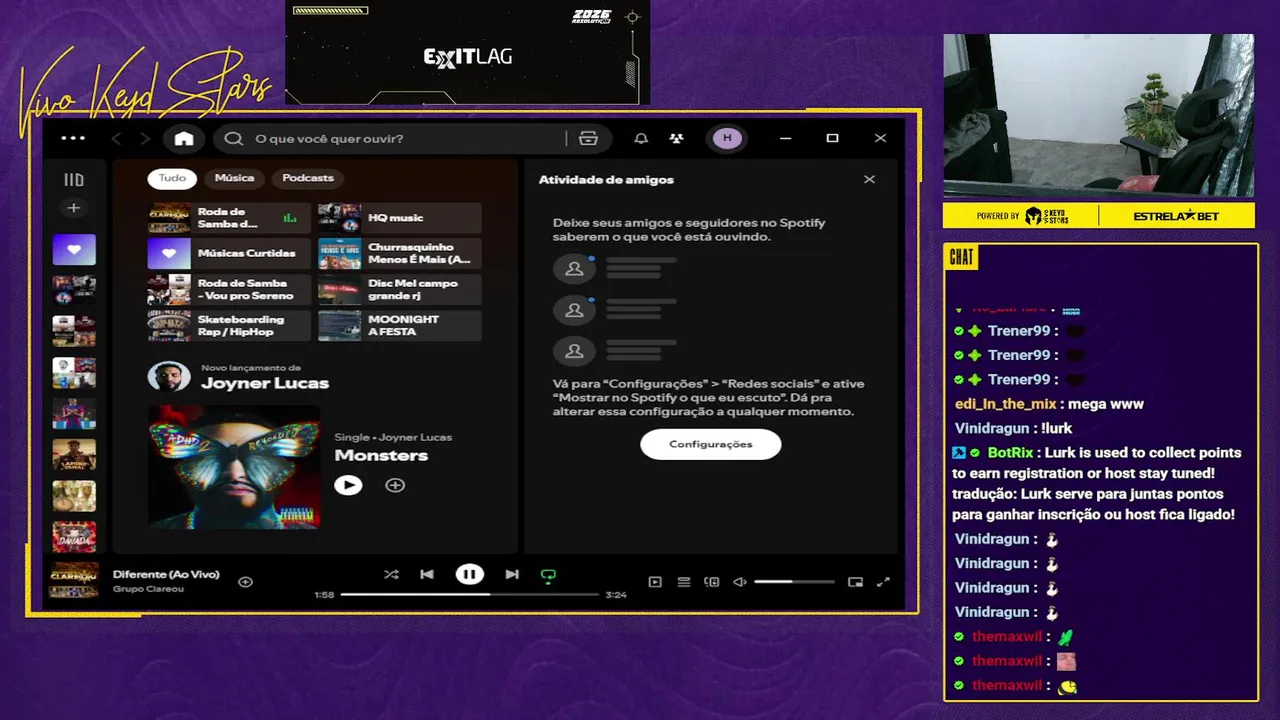Seek on the song progress bar

coord(469,594)
